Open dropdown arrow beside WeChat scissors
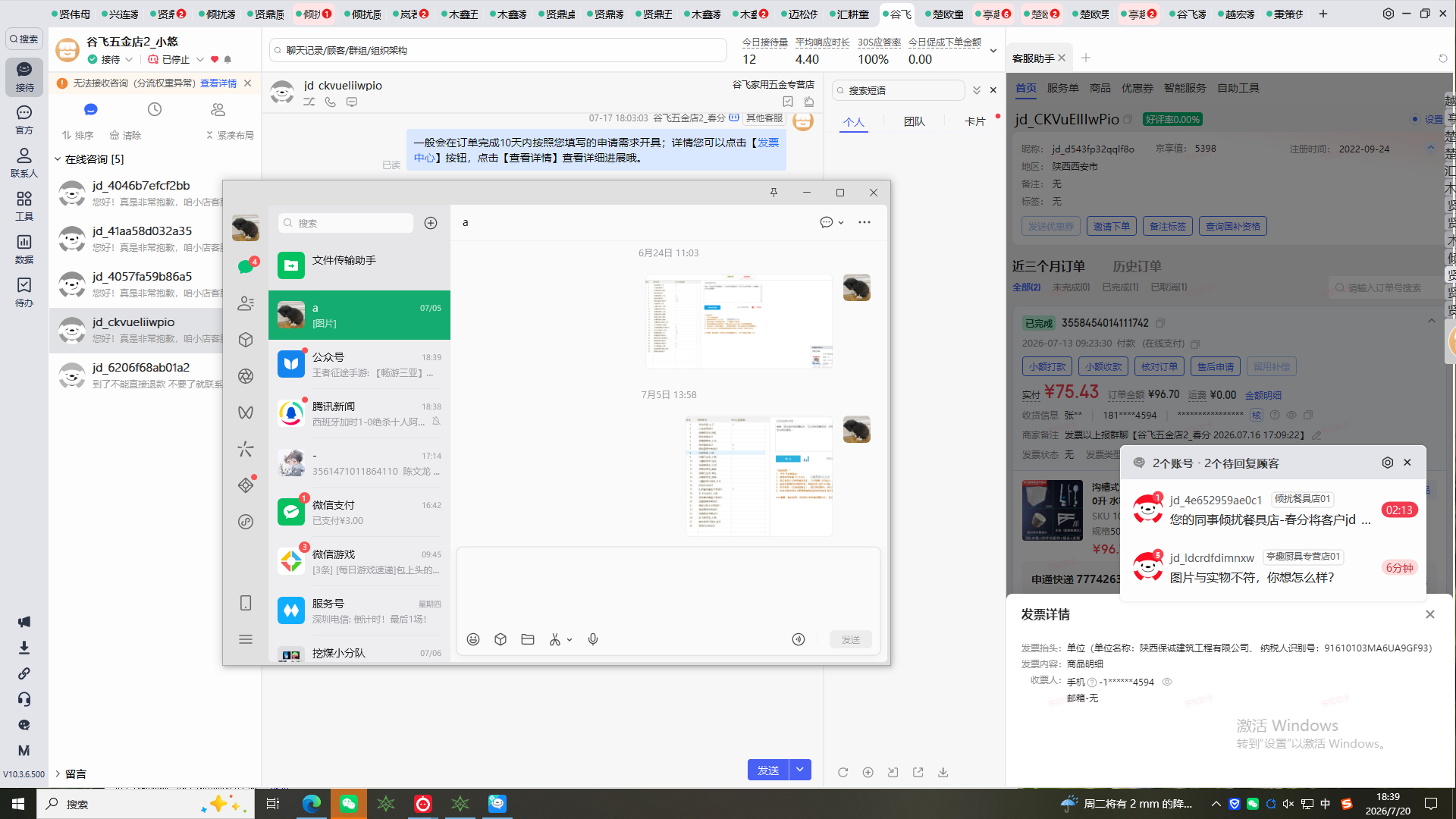 pyautogui.click(x=570, y=639)
